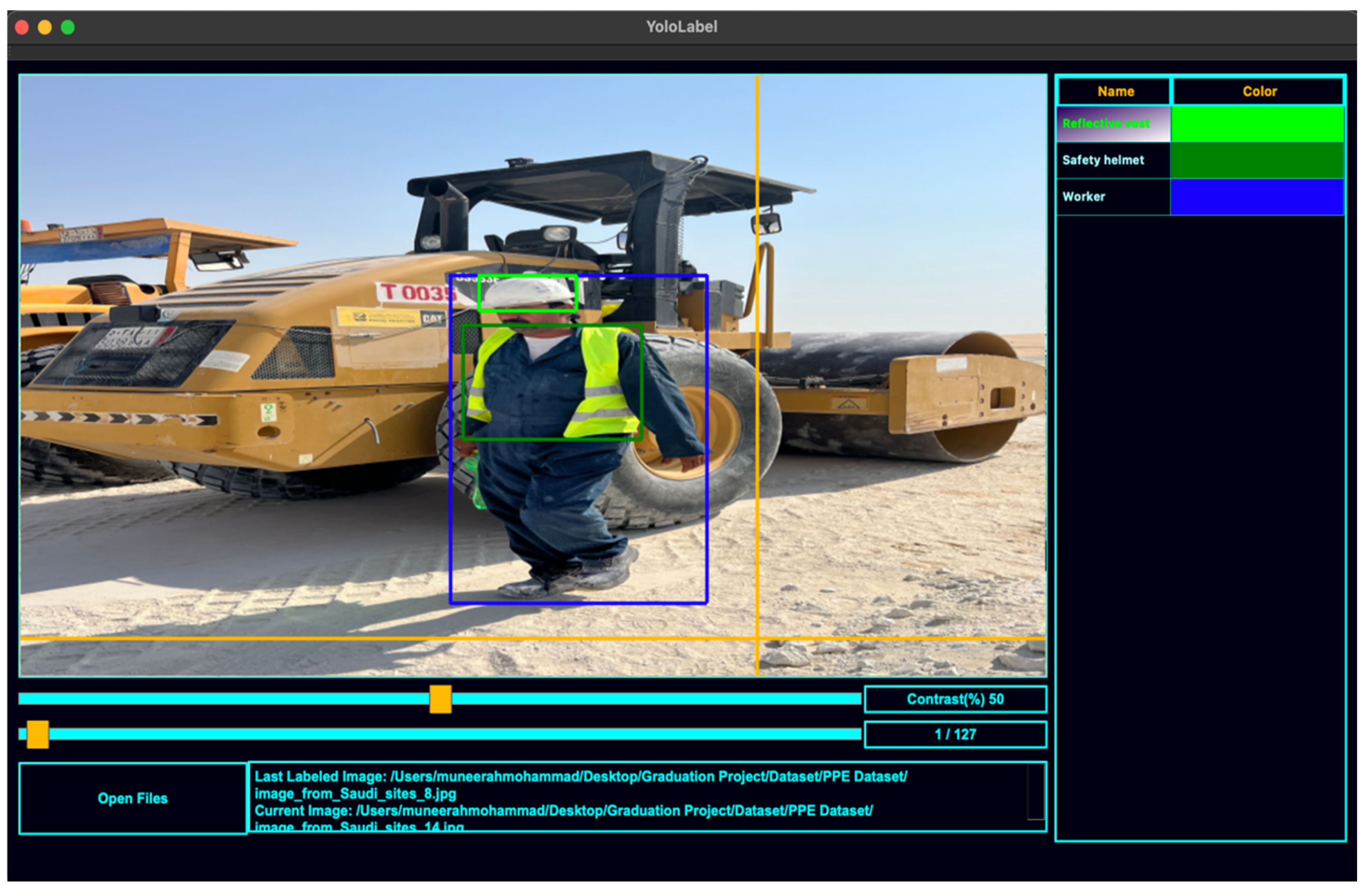1367x896 pixels.
Task: Click the bright green Reflective vest color swatch
Action: (1258, 123)
